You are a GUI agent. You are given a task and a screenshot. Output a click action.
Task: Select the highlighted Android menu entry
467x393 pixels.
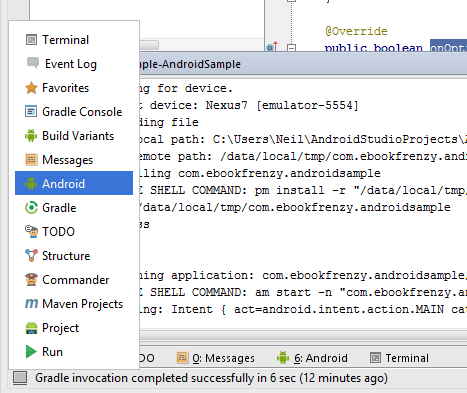tap(74, 183)
